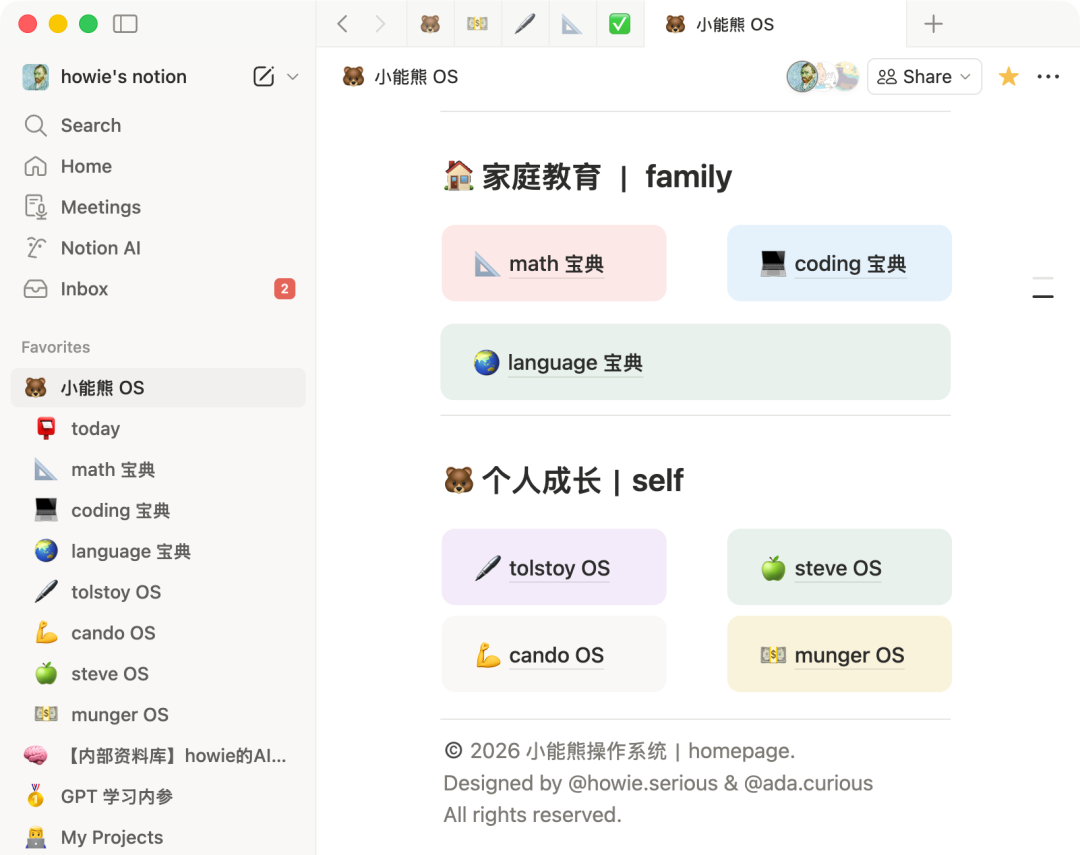Click the © 2026 小能熊操作系统 footer line
1080x855 pixels.
tap(619, 751)
